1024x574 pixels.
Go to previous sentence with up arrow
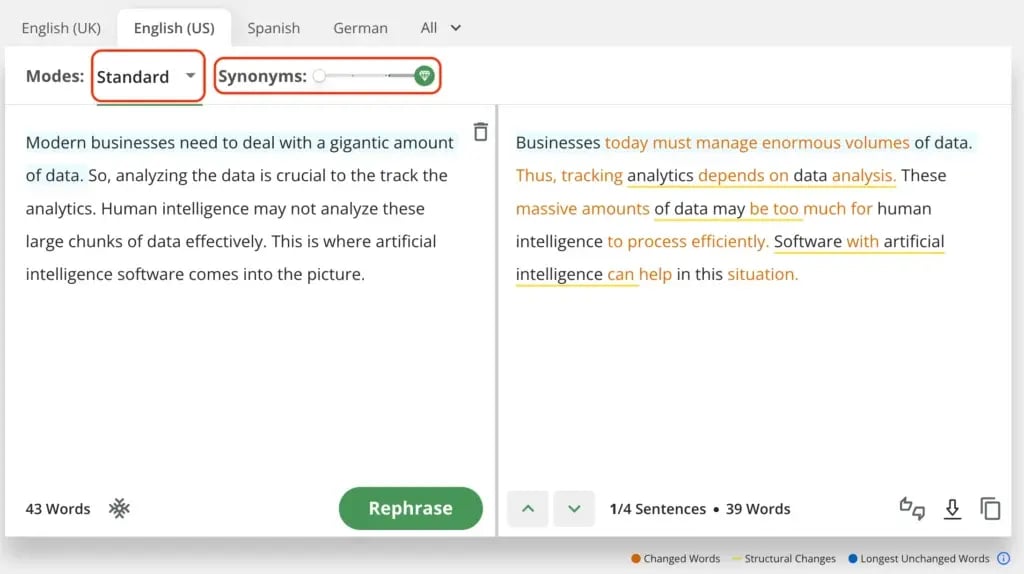[528, 509]
